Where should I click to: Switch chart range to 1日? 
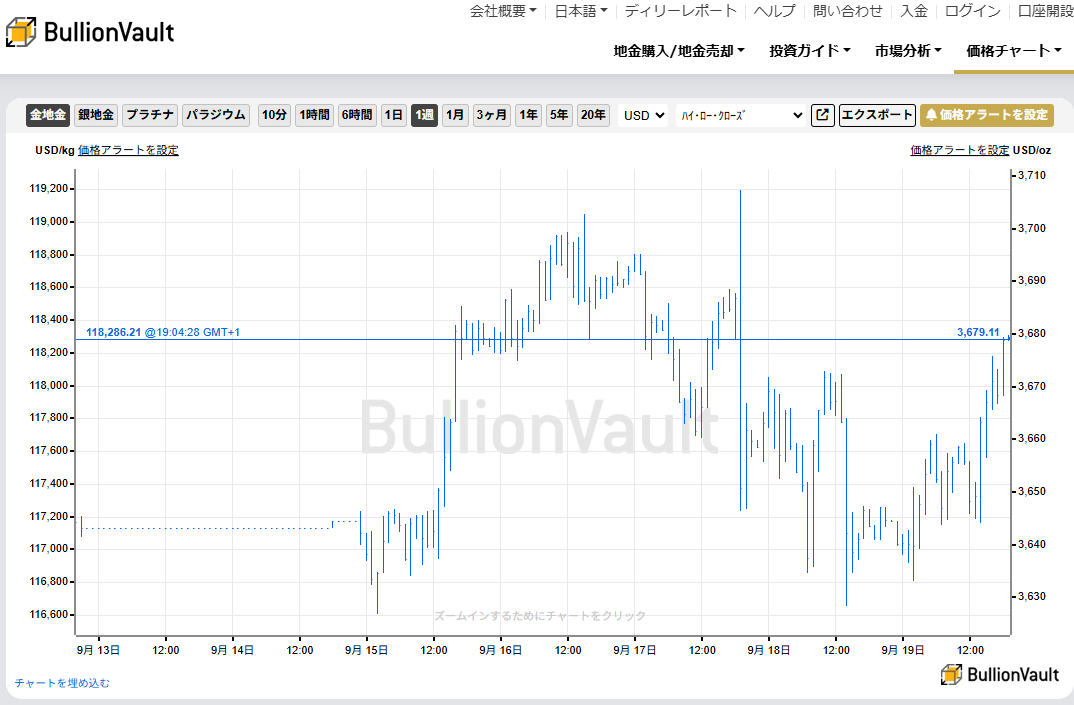394,115
